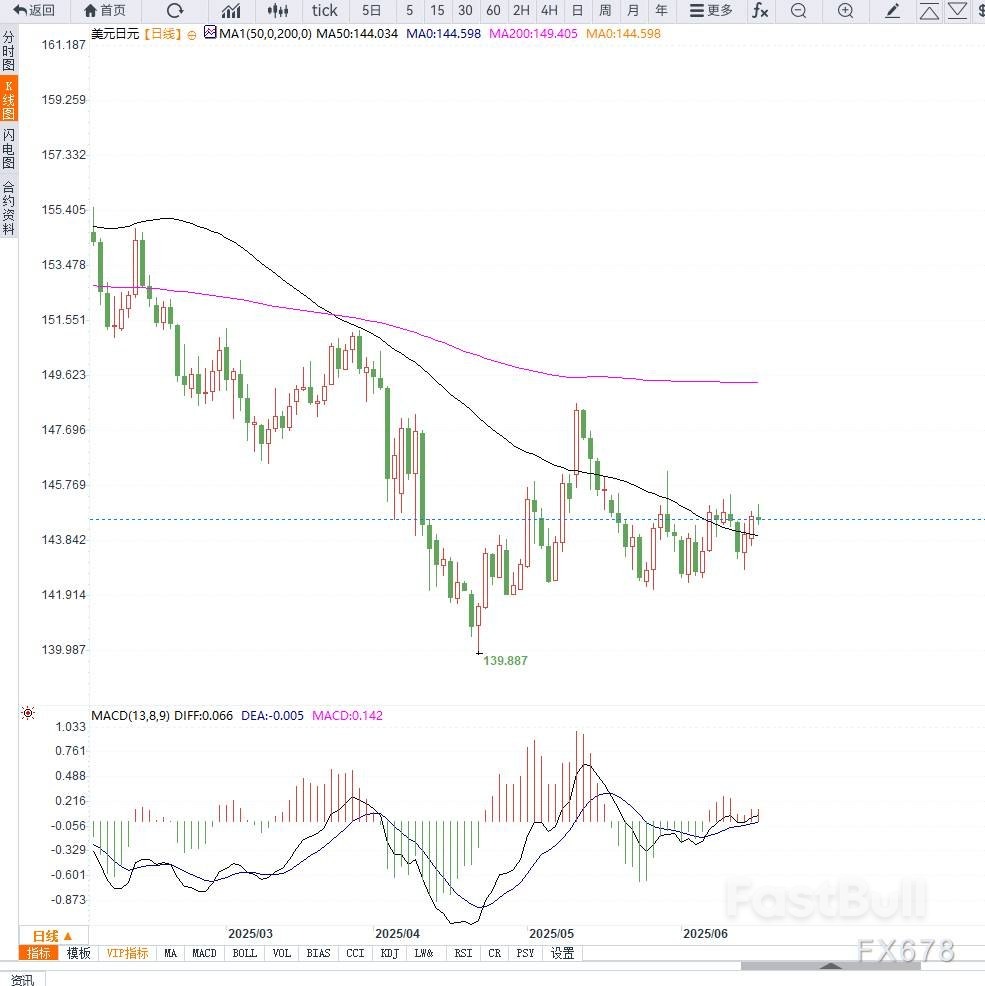Switch to the tick timeframe

(x=325, y=11)
